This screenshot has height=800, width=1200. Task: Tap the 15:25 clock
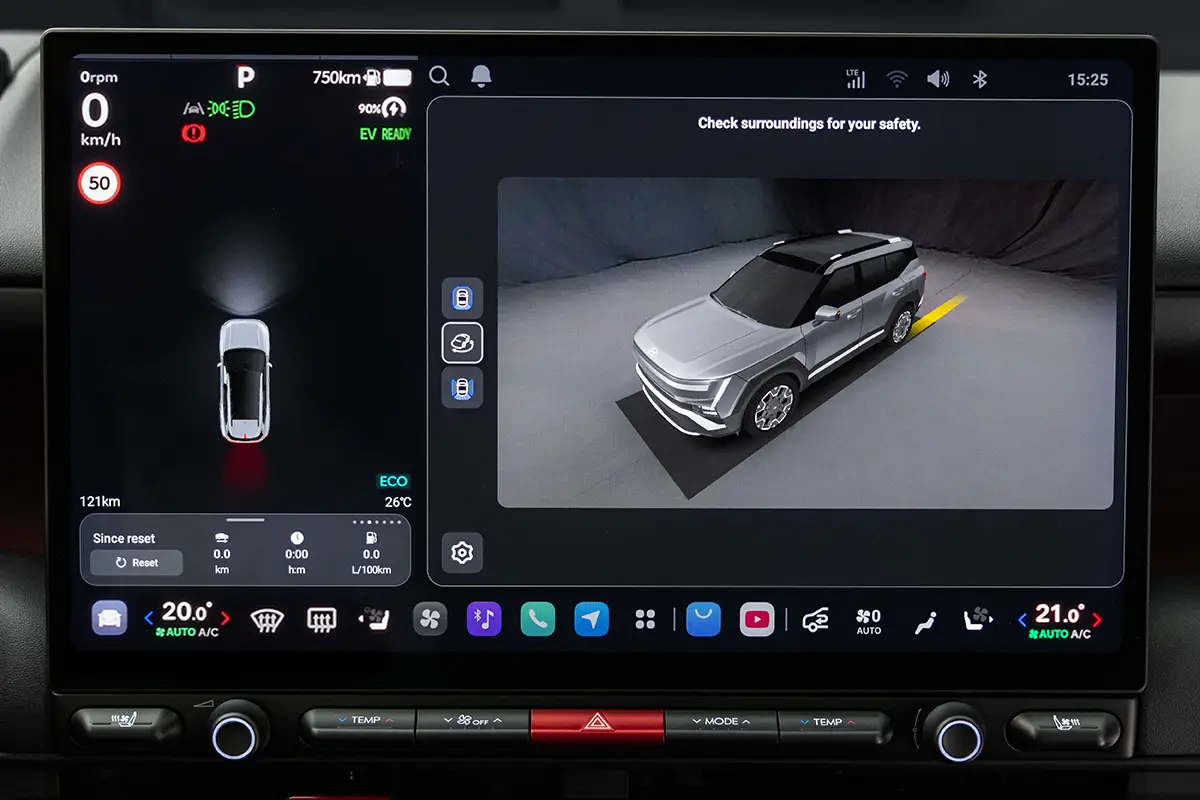click(1087, 79)
